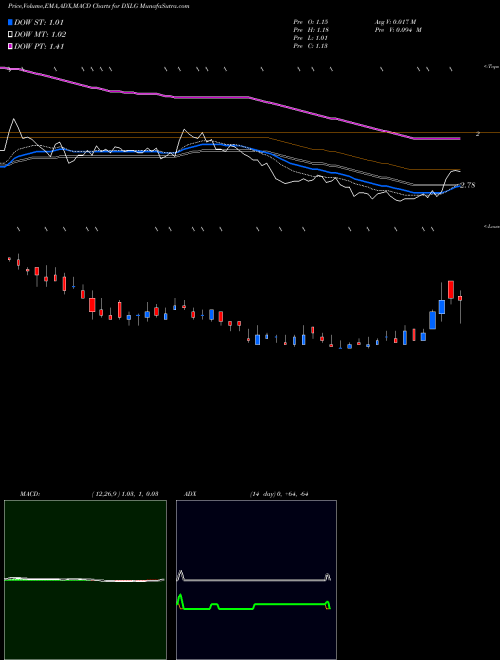
Task: Click the magenta DOW PT legend swatch
Action: (x=10, y=47)
